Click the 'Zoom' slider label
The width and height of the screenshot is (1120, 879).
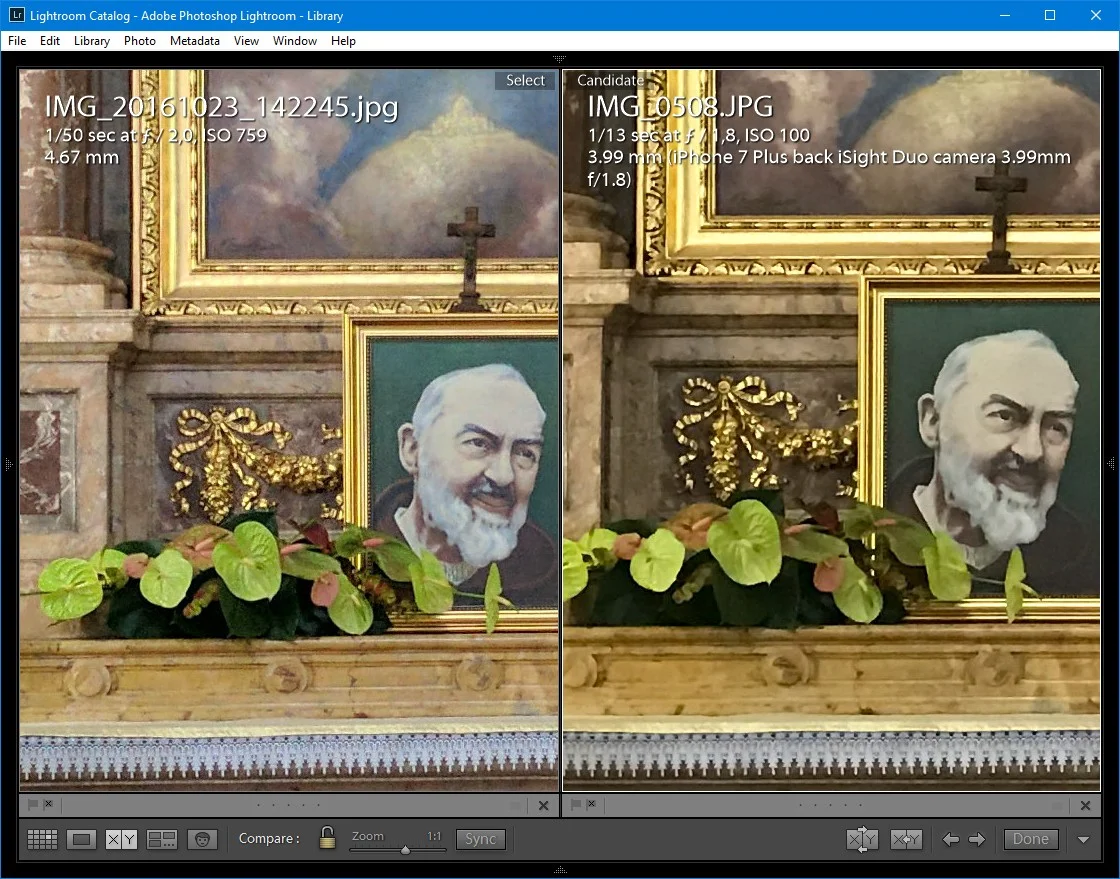(x=368, y=835)
